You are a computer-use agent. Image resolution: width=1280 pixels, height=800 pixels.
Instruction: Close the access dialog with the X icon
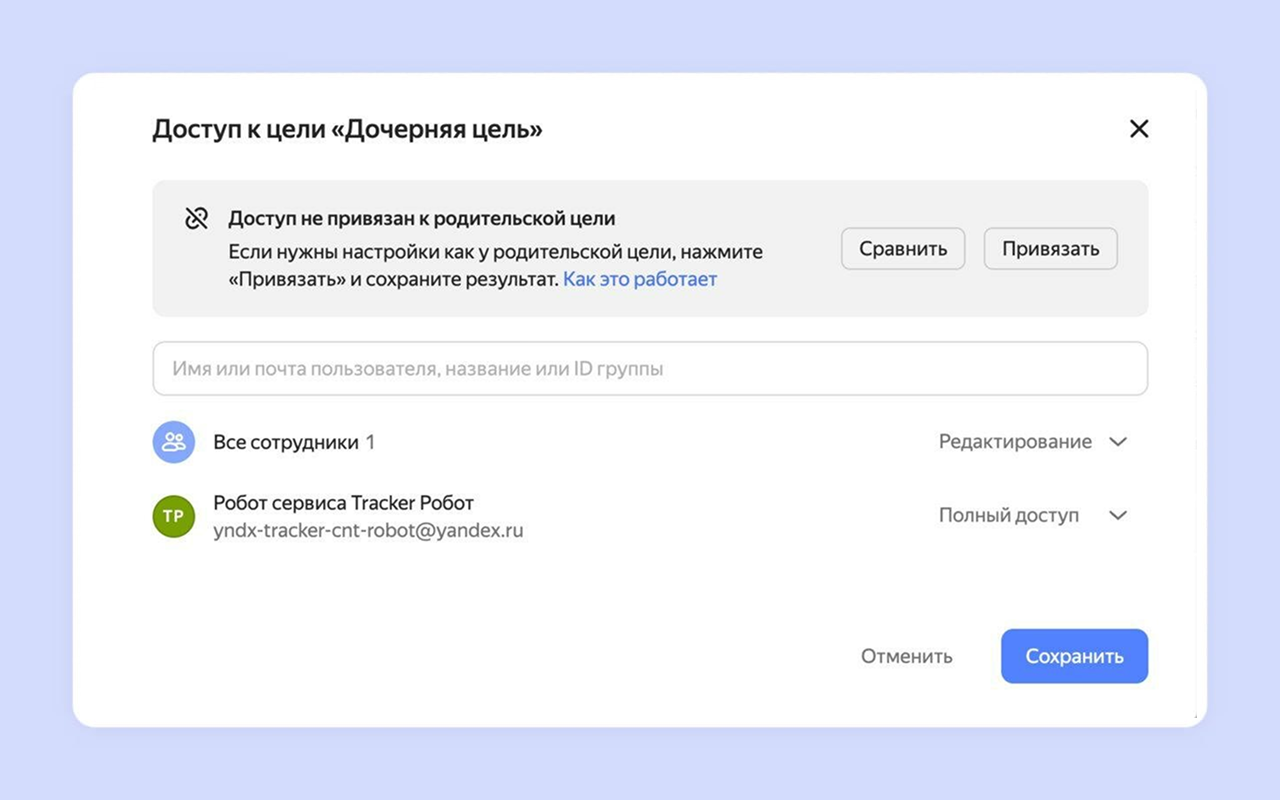point(1138,129)
